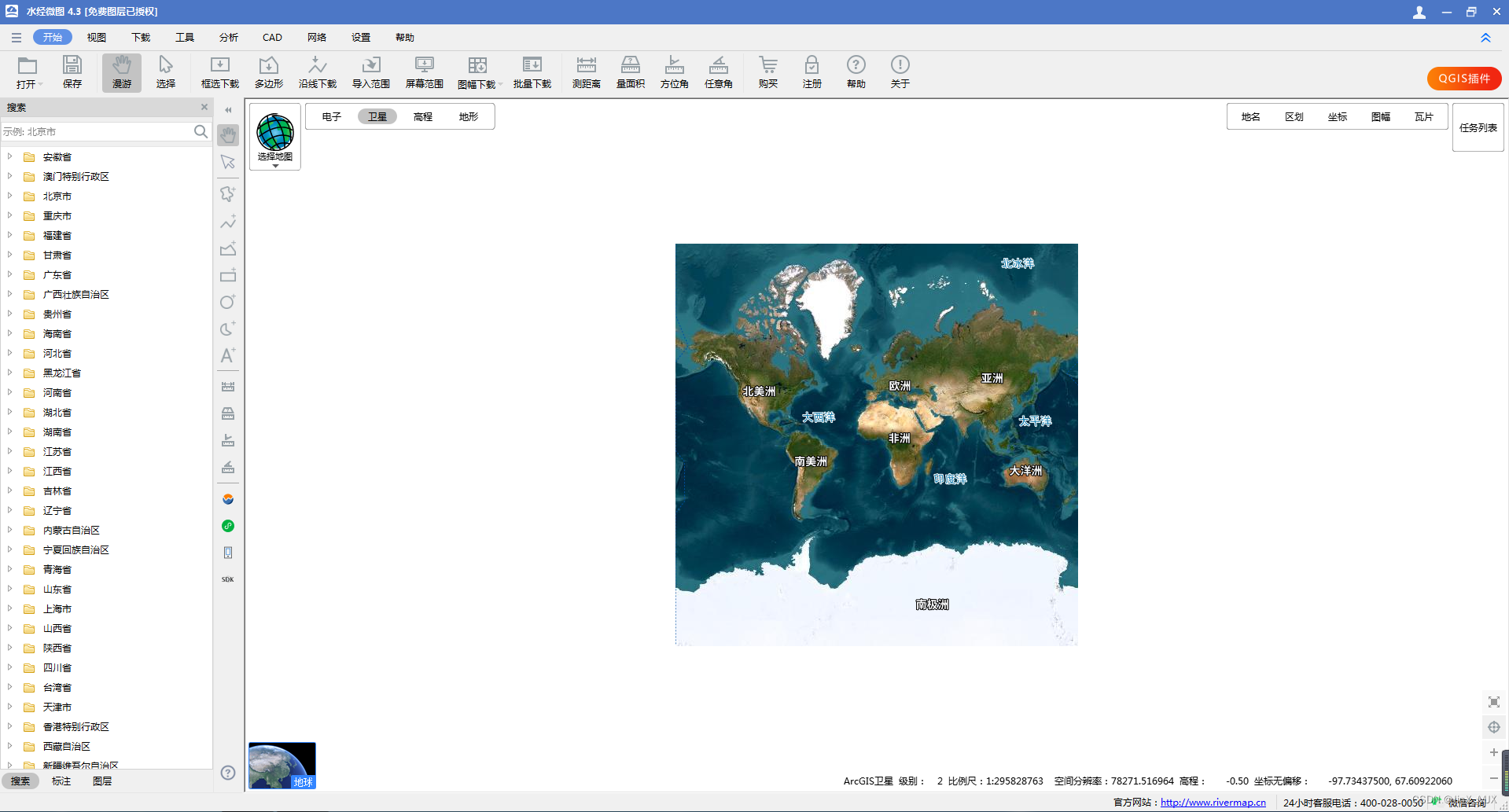Collapse the side panel with double-arrow
The image size is (1509, 812).
pos(228,110)
